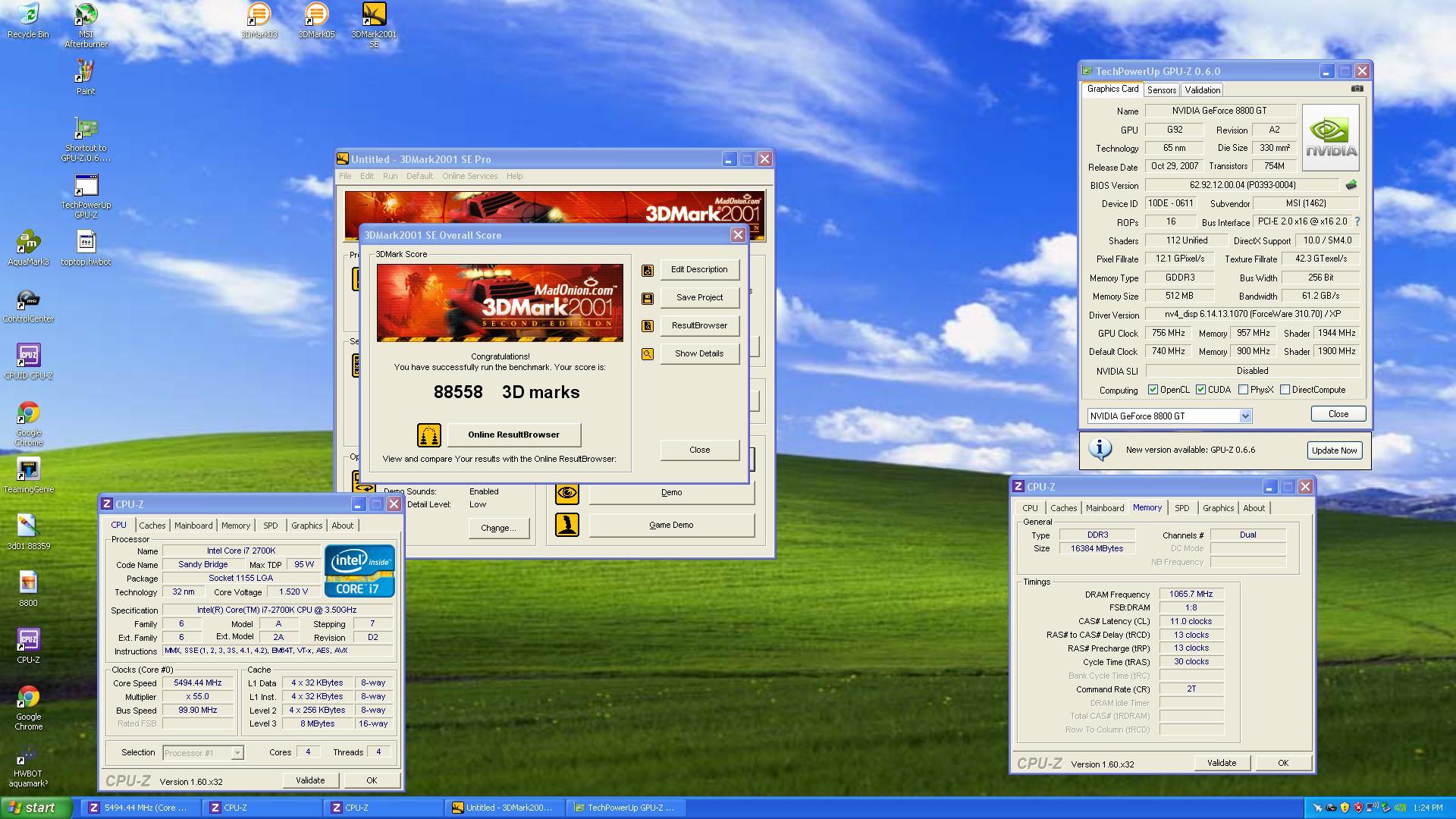Select 5494.44 MHz taskbar item

tap(139, 808)
